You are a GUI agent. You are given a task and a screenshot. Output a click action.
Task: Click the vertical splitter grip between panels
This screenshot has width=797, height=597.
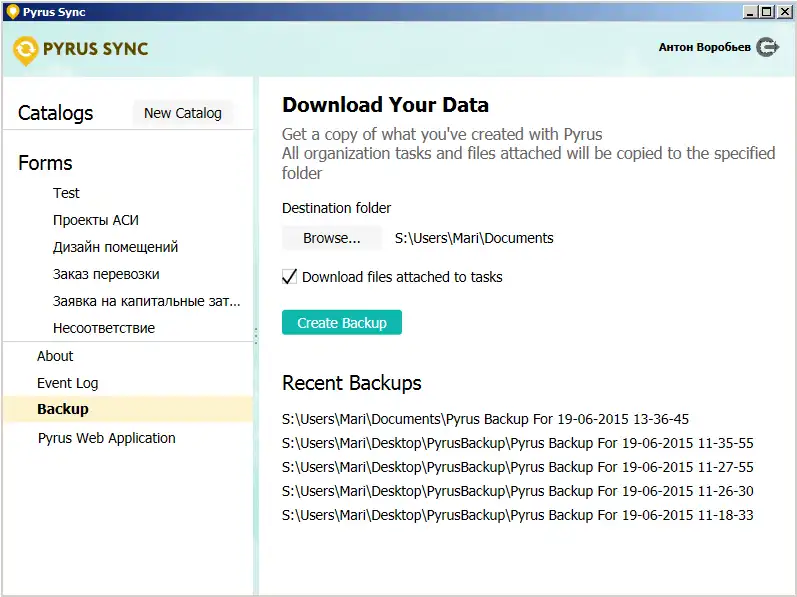coord(256,336)
